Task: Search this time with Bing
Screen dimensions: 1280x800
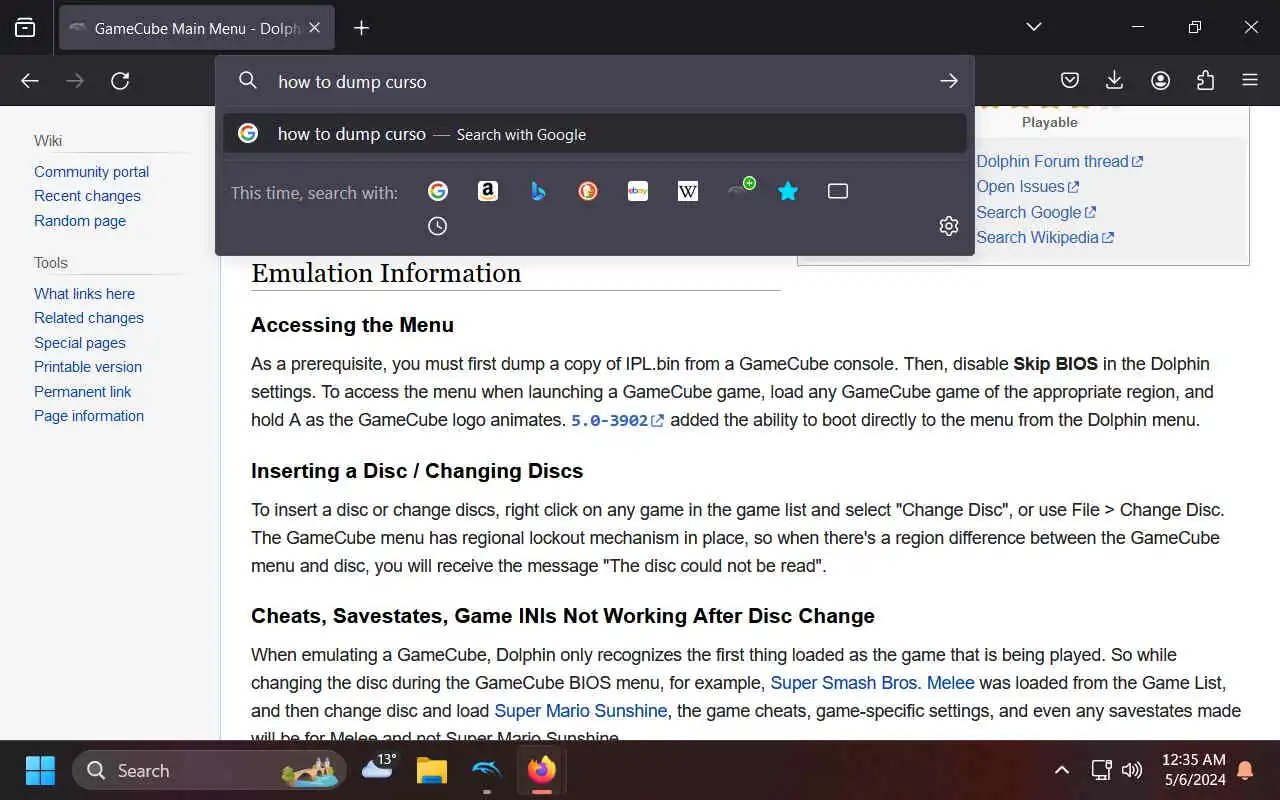Action: tap(538, 191)
